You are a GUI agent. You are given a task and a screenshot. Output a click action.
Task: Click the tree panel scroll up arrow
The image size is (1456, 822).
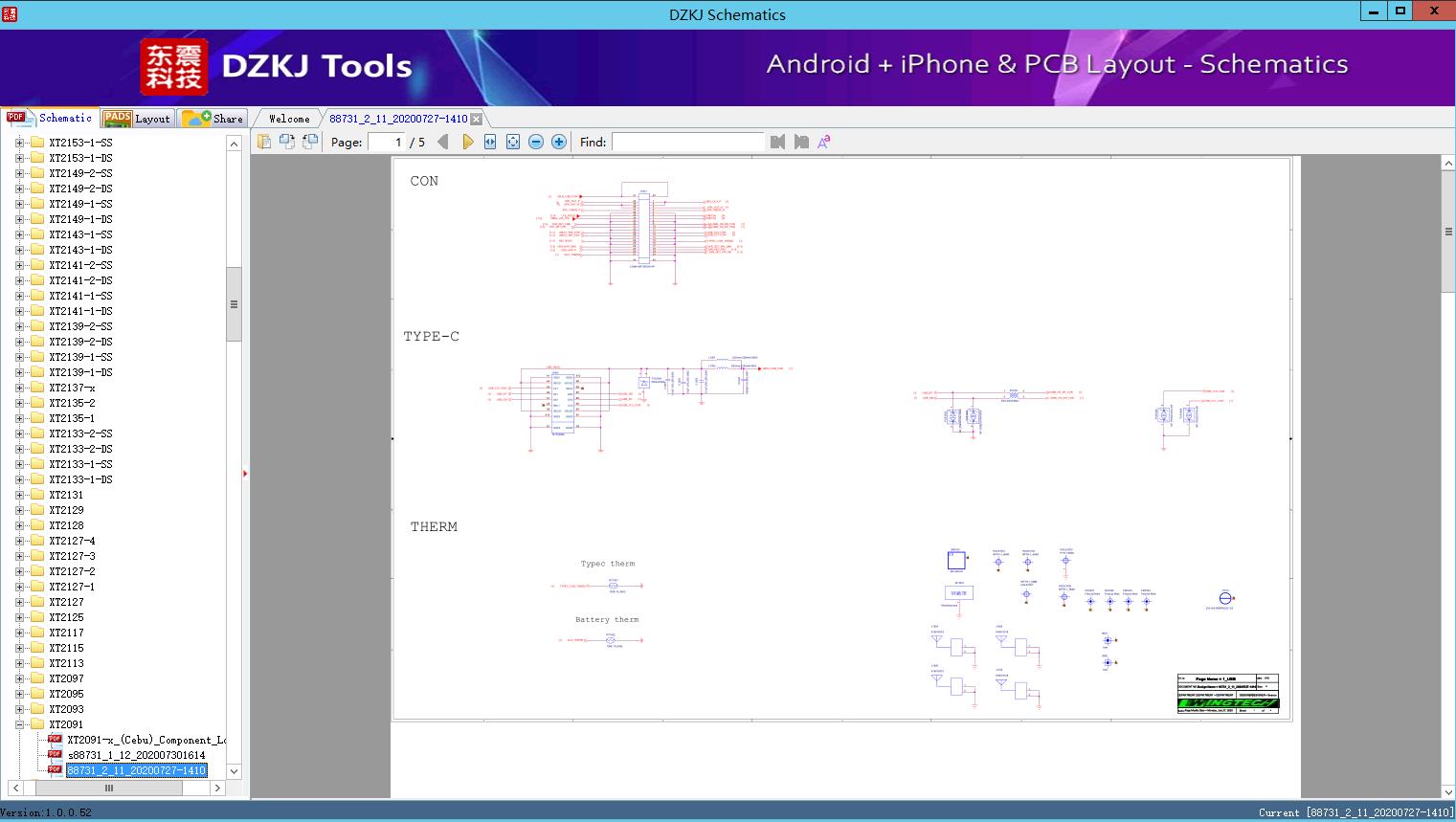pos(234,144)
